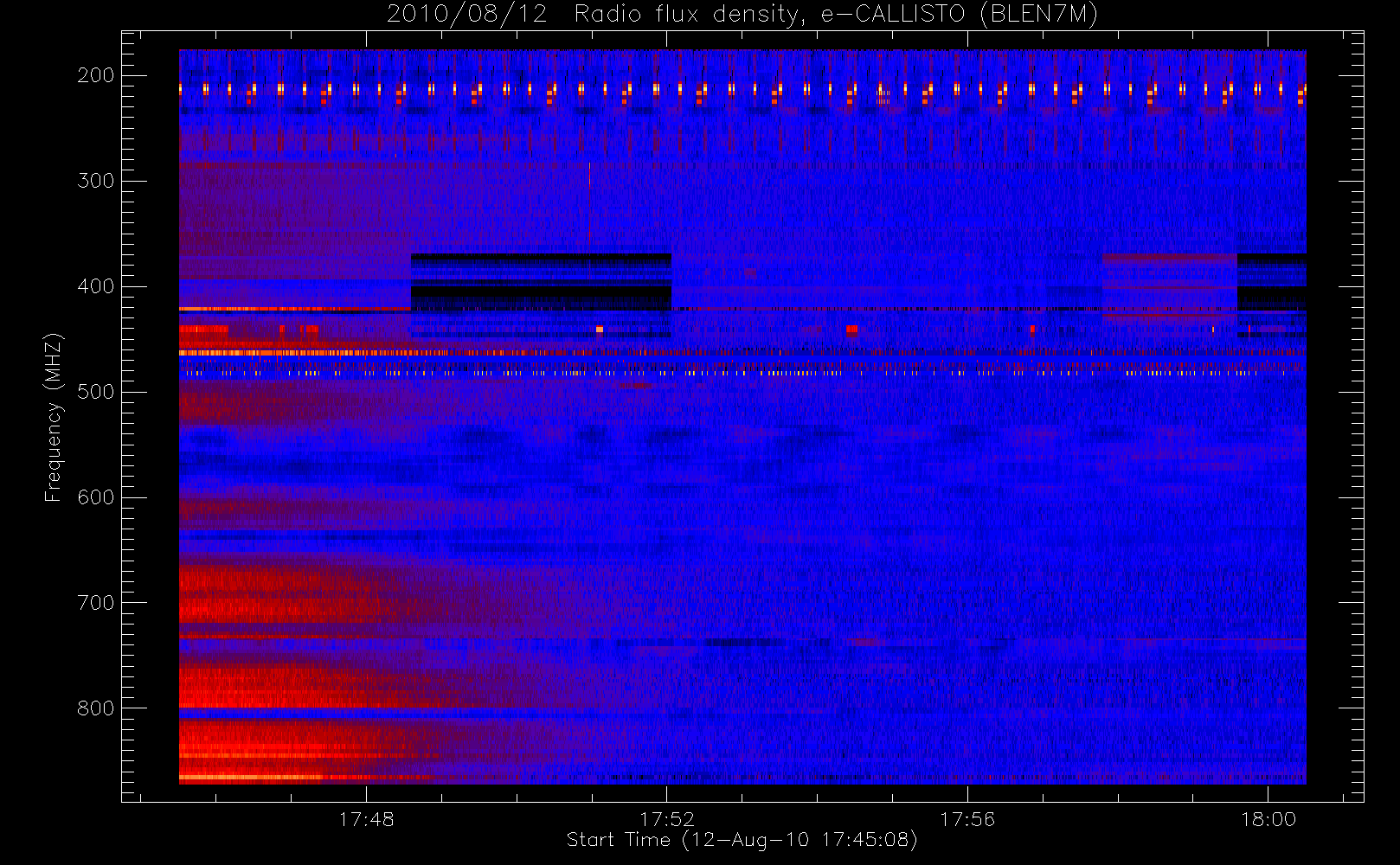Click the 500 frequency tick label
Viewport: 1400px width, 865px height.
coord(95,392)
